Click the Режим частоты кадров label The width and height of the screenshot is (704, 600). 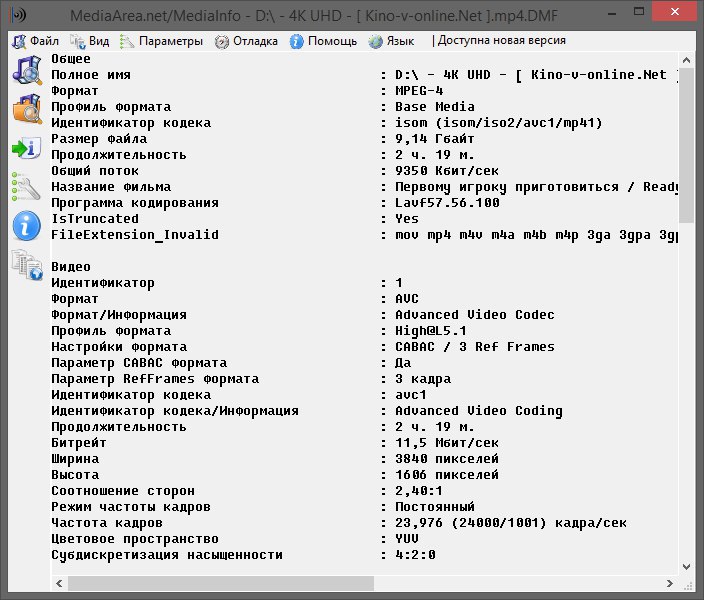(131, 507)
